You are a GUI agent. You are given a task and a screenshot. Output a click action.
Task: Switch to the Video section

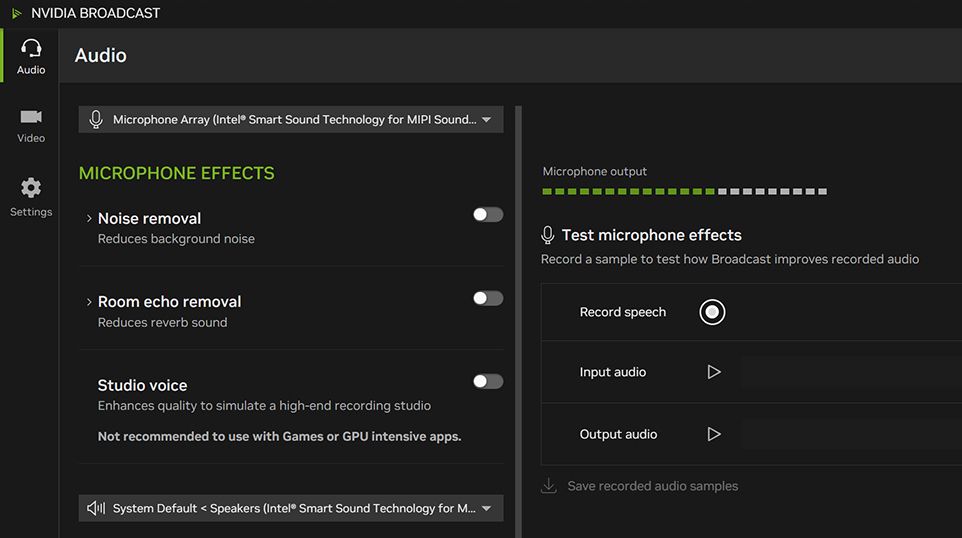[31, 126]
